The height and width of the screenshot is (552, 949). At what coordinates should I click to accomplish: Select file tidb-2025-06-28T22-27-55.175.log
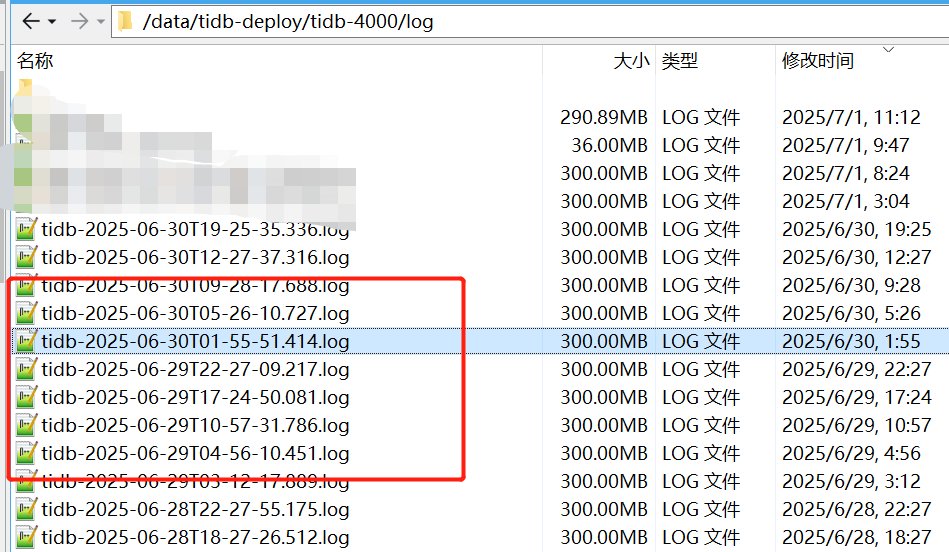tap(195, 509)
